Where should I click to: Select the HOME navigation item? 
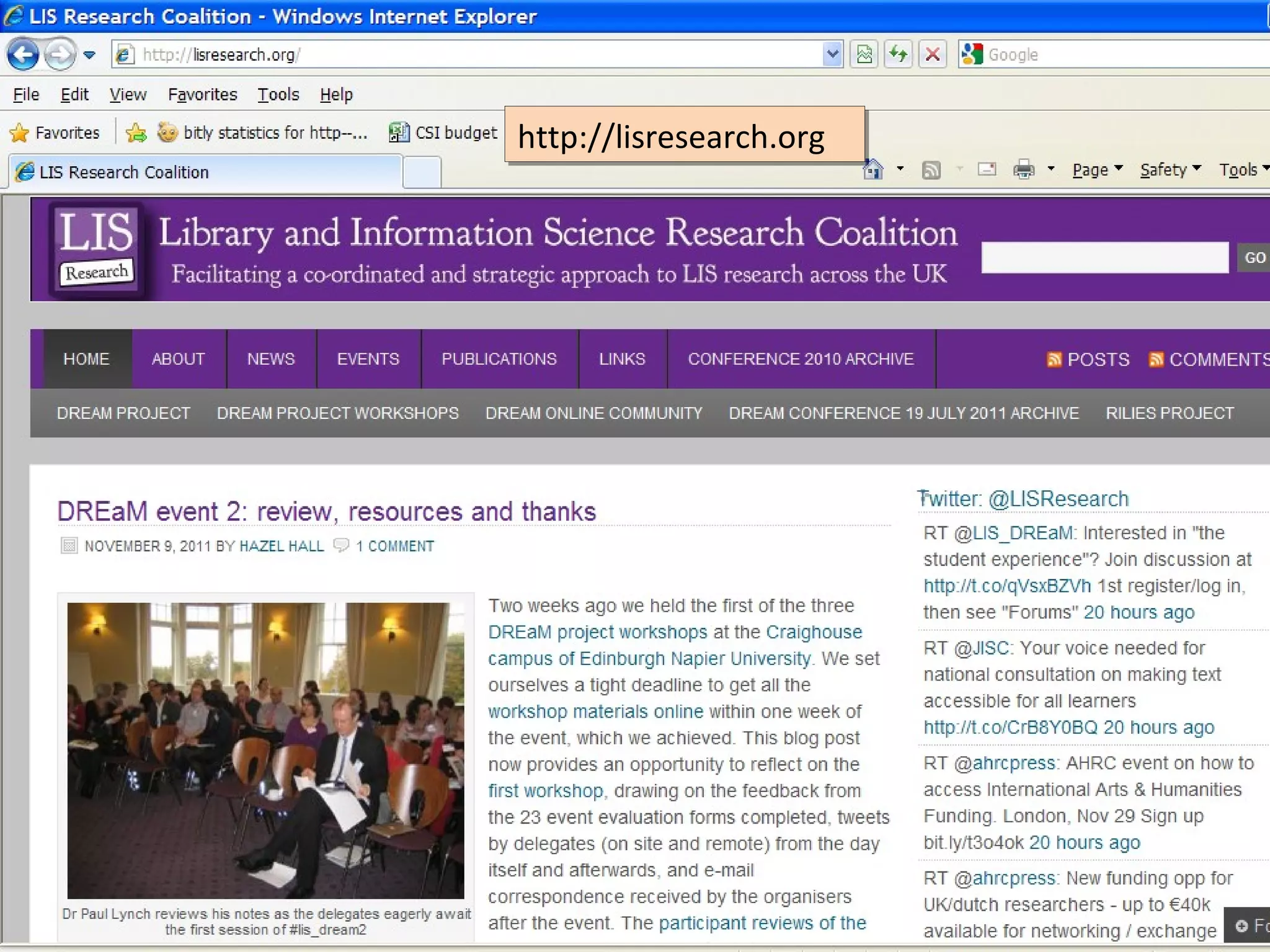pos(86,359)
